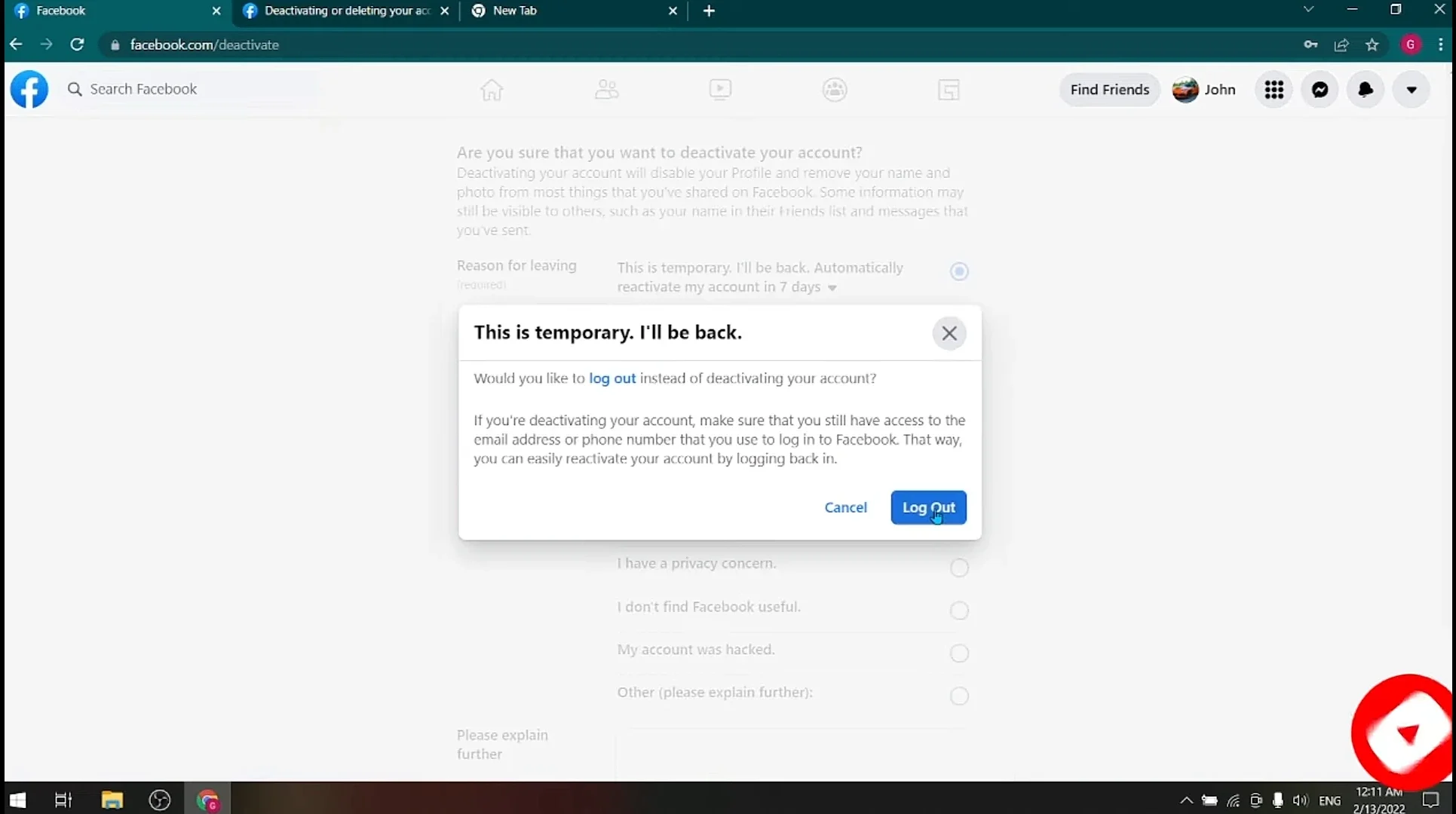
Task: Click the browser Back arrow
Action: click(x=16, y=44)
